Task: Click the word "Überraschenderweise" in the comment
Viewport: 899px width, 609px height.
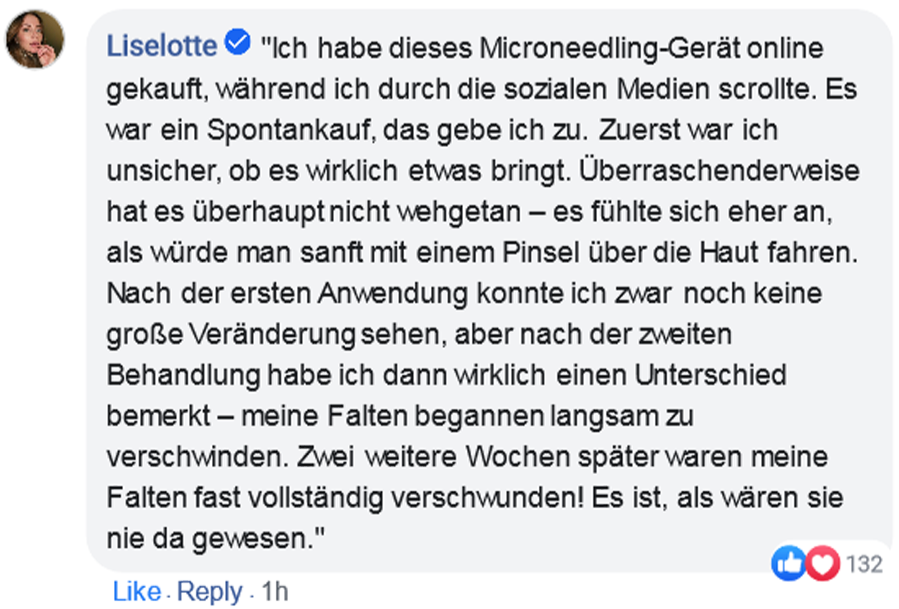Action: (729, 170)
